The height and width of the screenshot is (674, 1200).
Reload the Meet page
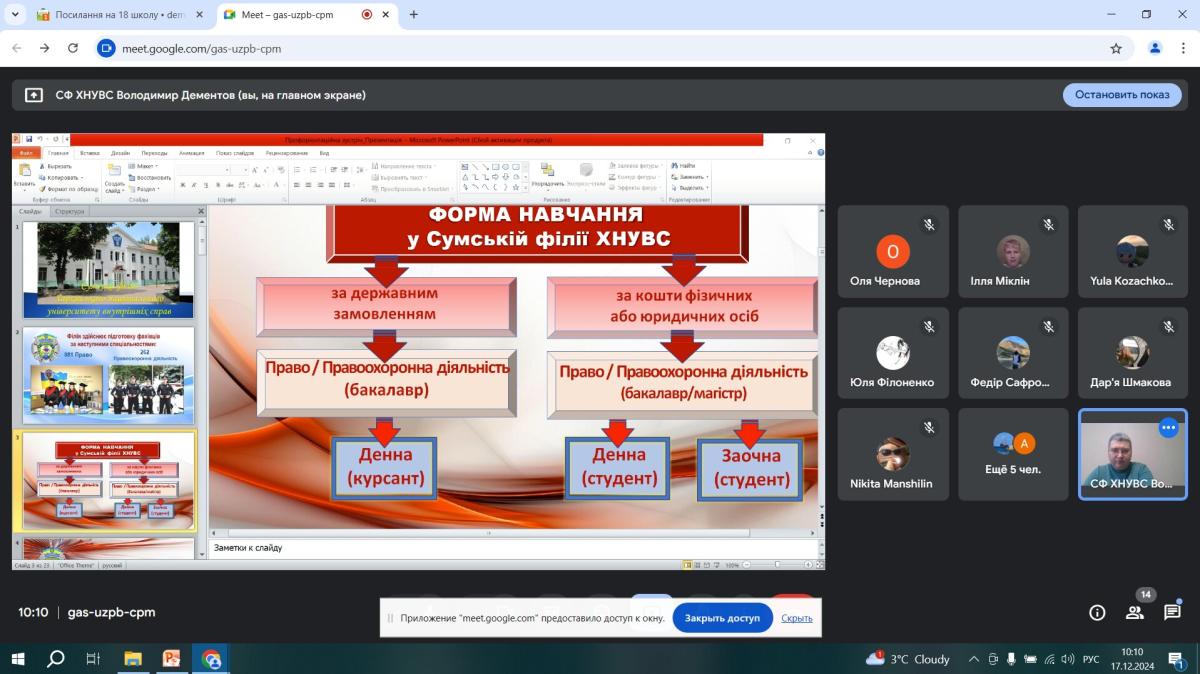point(73,48)
